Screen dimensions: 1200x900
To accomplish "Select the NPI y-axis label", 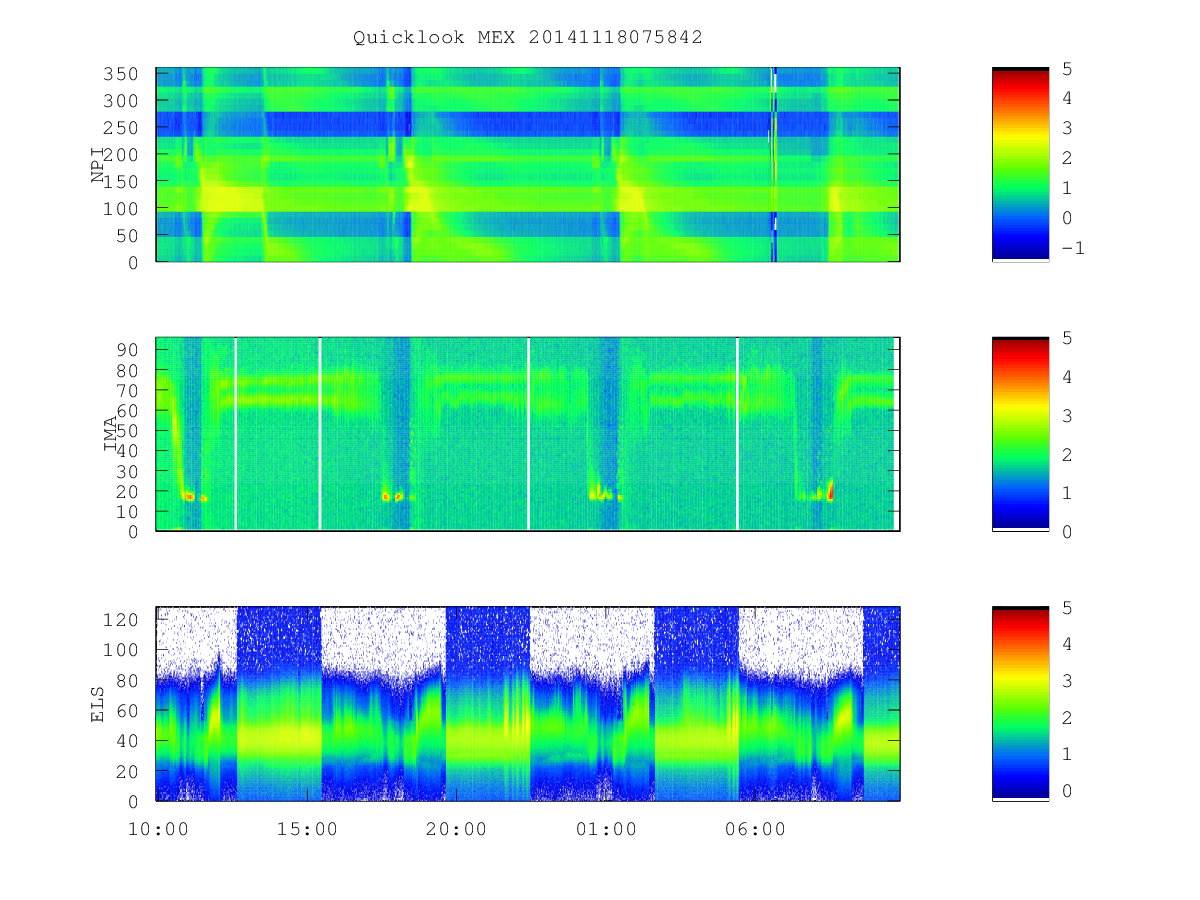I will pos(98,165).
